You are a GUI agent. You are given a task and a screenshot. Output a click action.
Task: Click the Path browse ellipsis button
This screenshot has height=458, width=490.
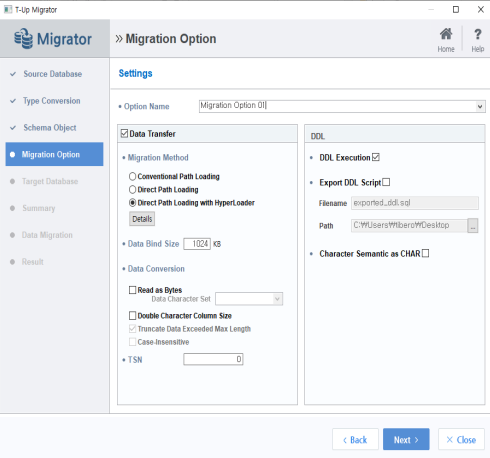click(x=473, y=226)
